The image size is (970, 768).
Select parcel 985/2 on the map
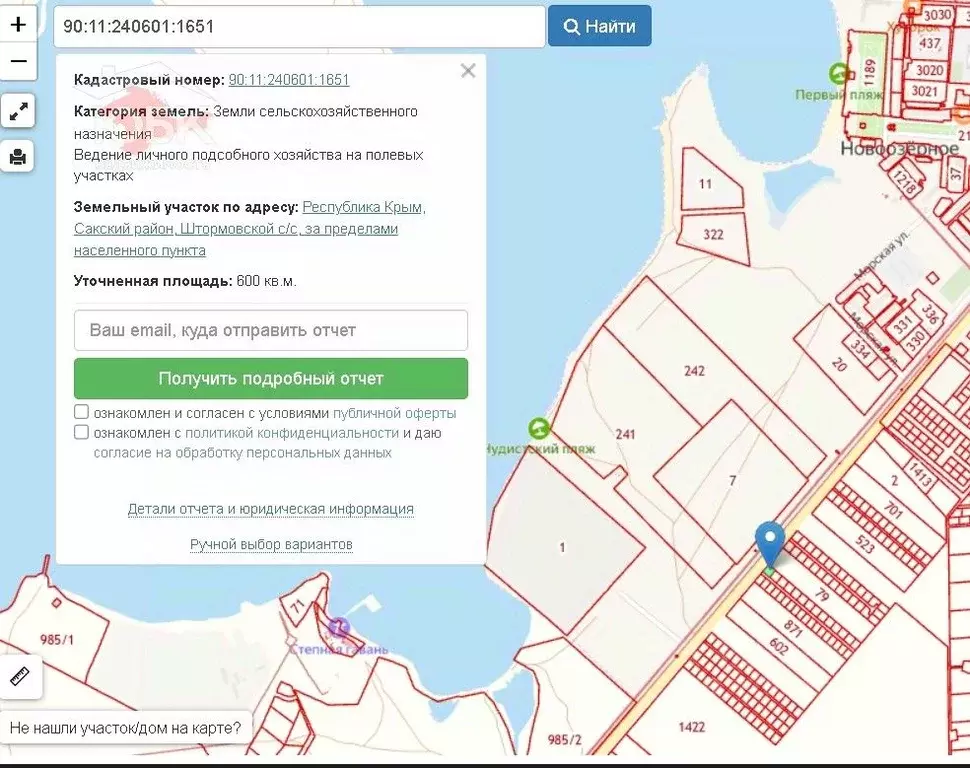tap(564, 739)
